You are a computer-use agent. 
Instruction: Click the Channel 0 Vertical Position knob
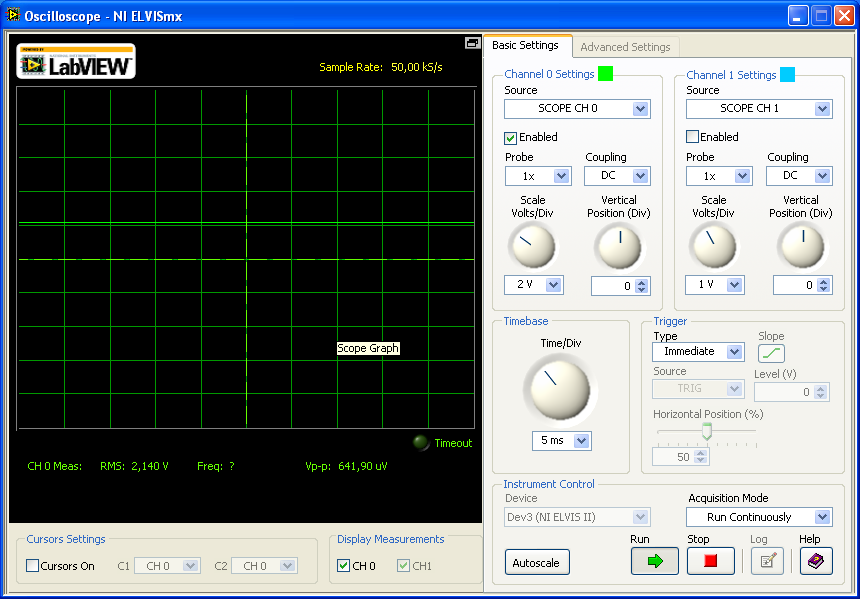[620, 246]
